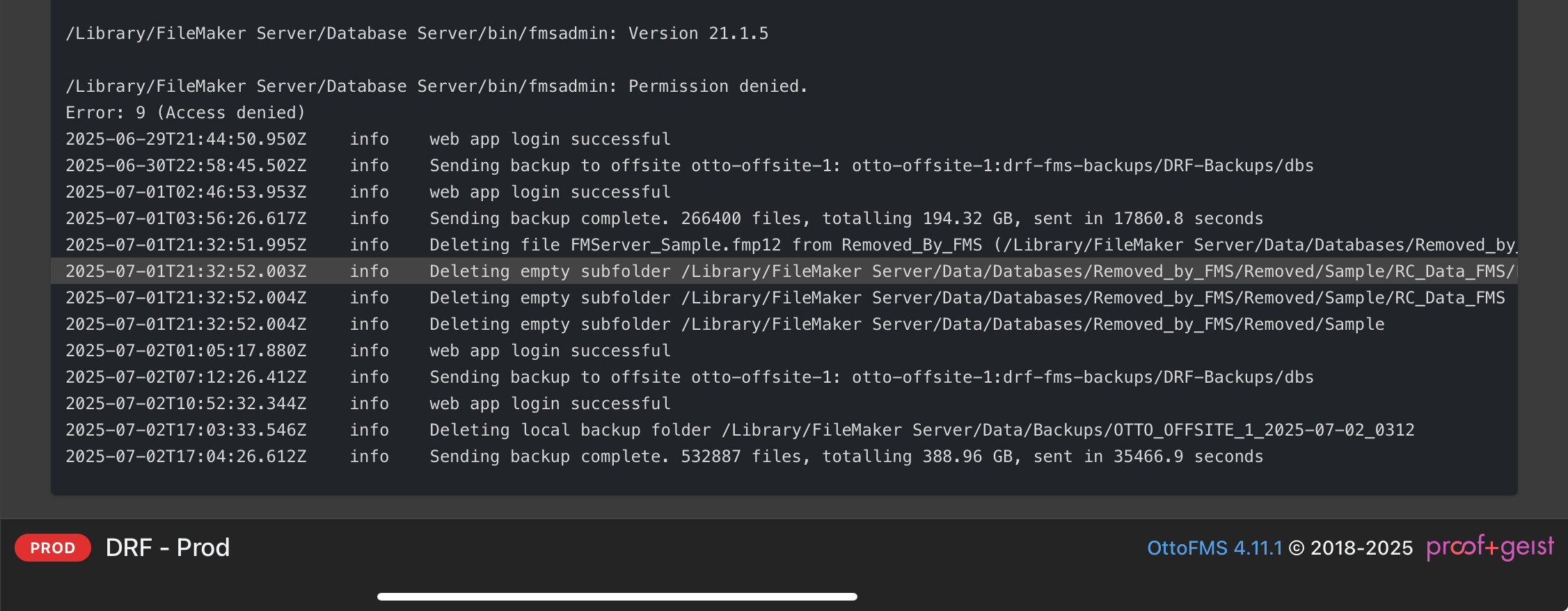Click the proof+geist logo
This screenshot has height=611, width=1568.
(x=1490, y=547)
